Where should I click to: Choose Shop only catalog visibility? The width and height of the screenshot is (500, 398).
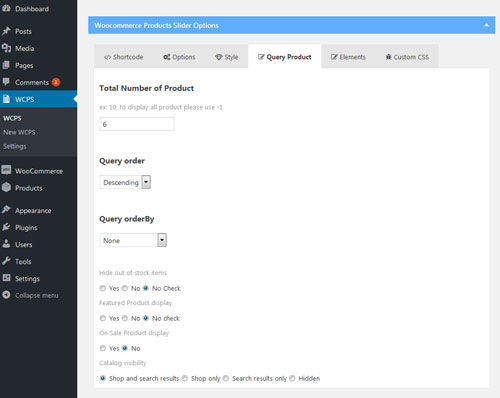(x=185, y=378)
